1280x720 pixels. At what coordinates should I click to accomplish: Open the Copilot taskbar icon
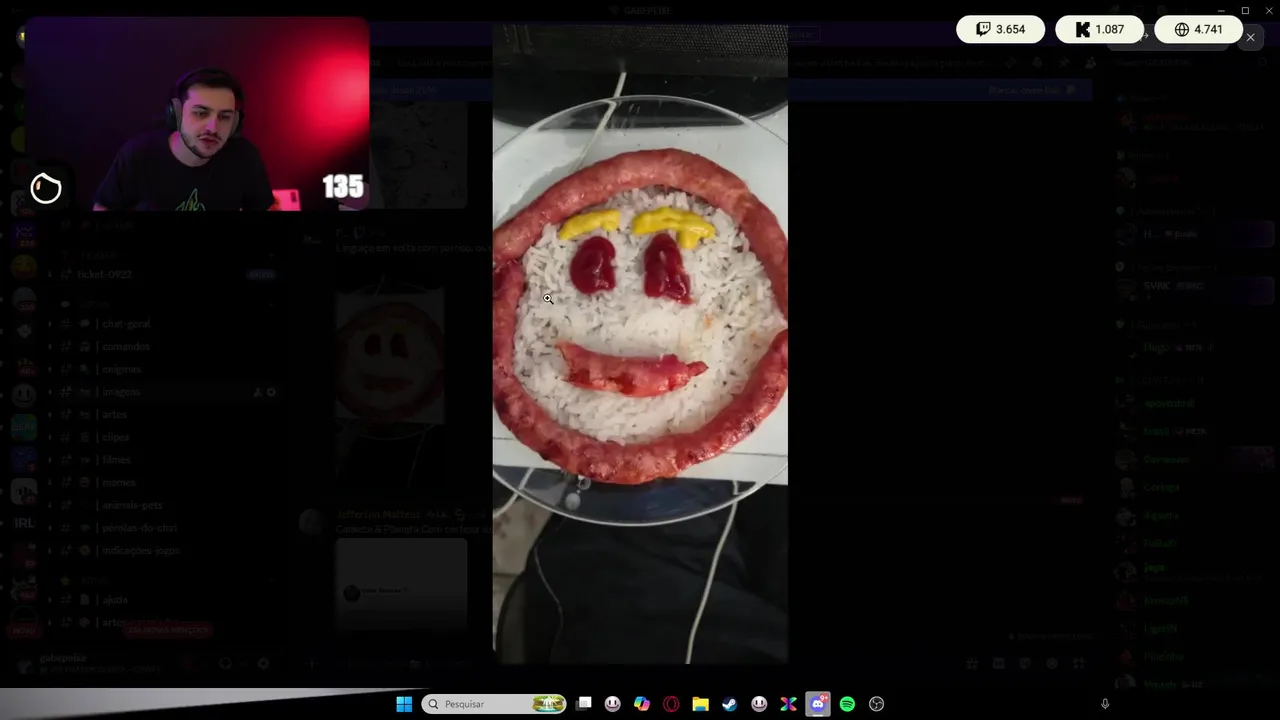click(642, 704)
